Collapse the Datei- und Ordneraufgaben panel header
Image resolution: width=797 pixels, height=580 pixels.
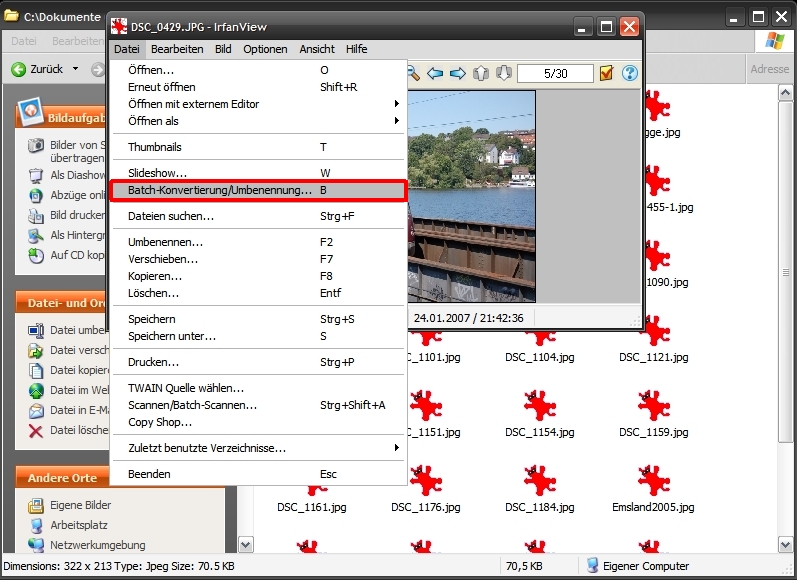click(x=62, y=303)
